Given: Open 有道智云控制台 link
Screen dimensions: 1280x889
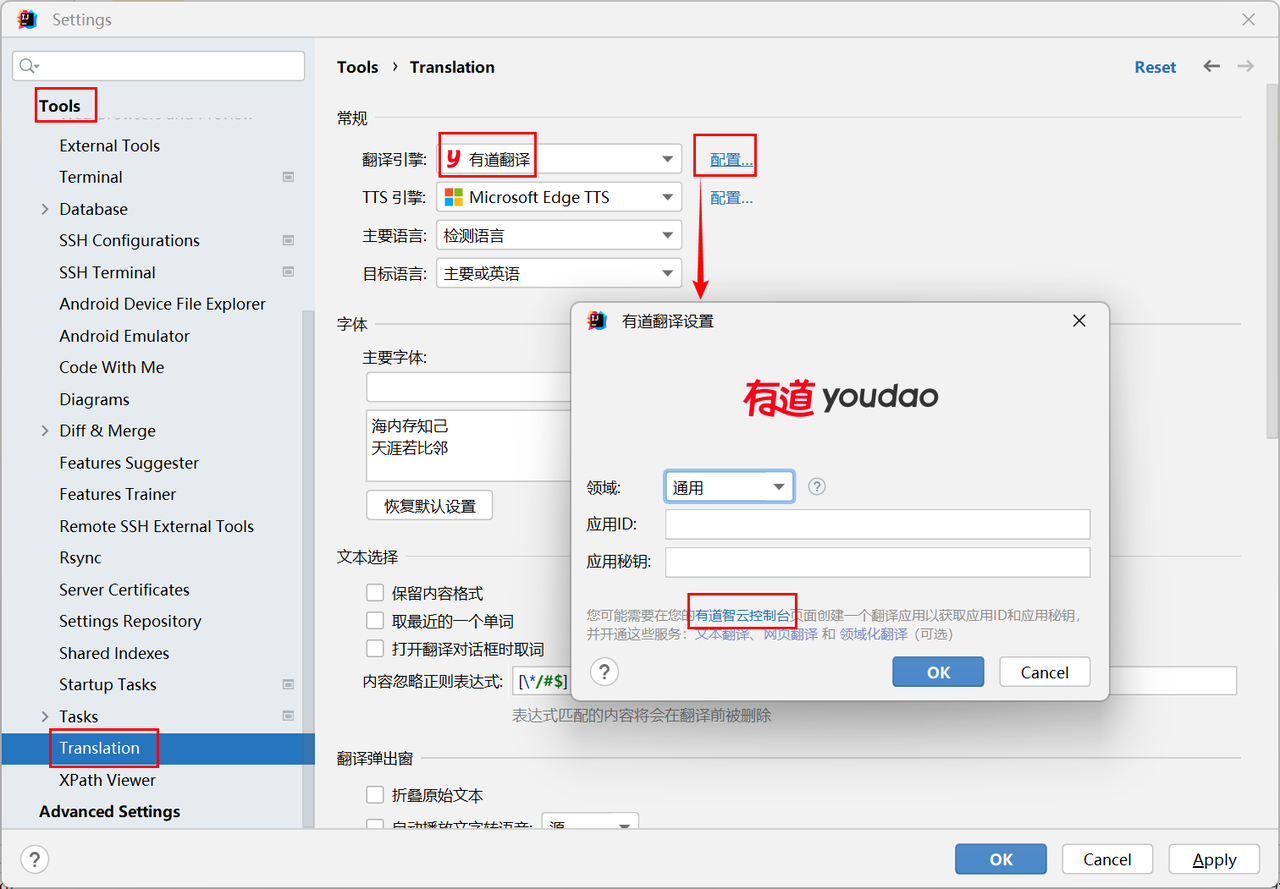Looking at the screenshot, I should [743, 616].
